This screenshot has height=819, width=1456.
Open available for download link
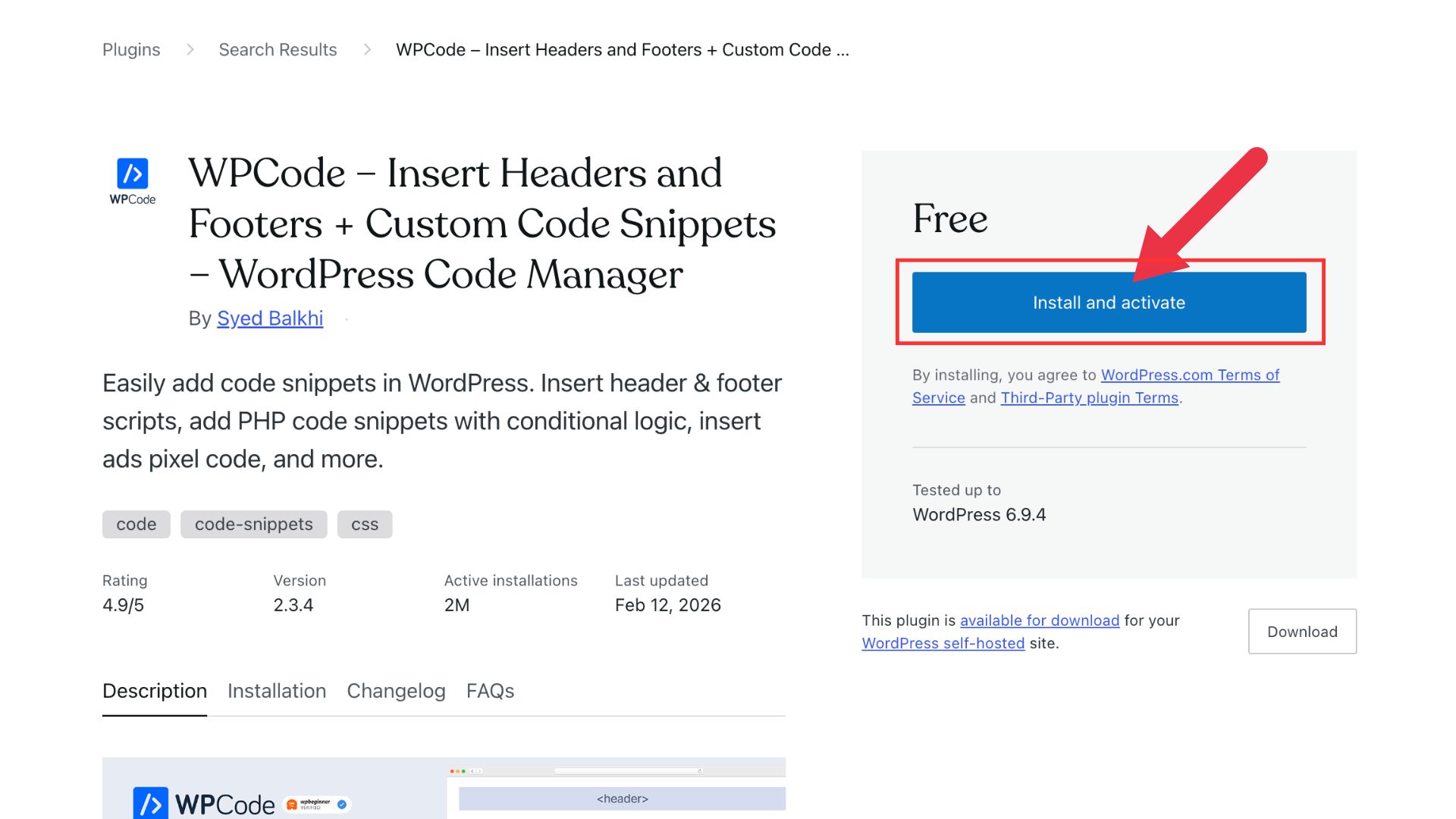1040,620
